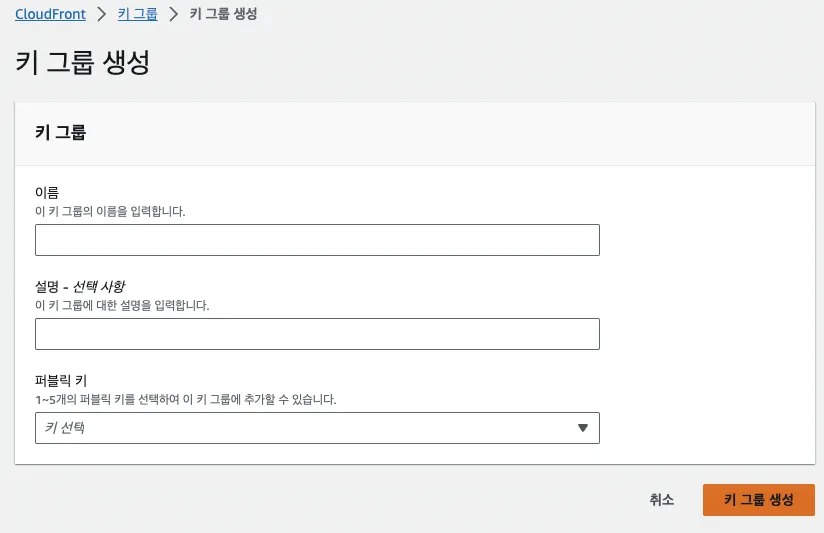Image resolution: width=824 pixels, height=533 pixels.
Task: Click the dropdown arrow in 키 선택
Action: pyautogui.click(x=582, y=428)
